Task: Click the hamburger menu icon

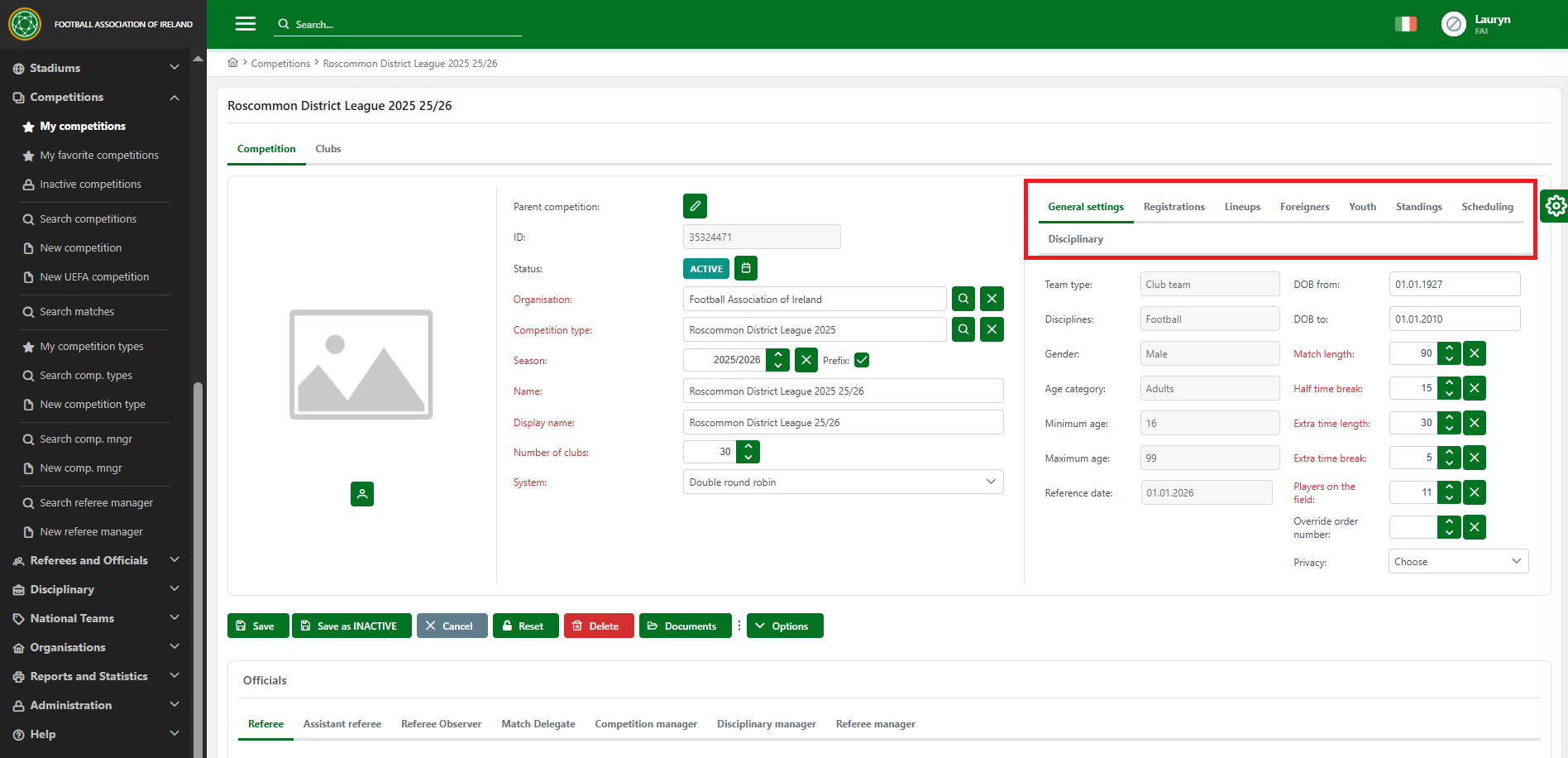Action: (246, 24)
